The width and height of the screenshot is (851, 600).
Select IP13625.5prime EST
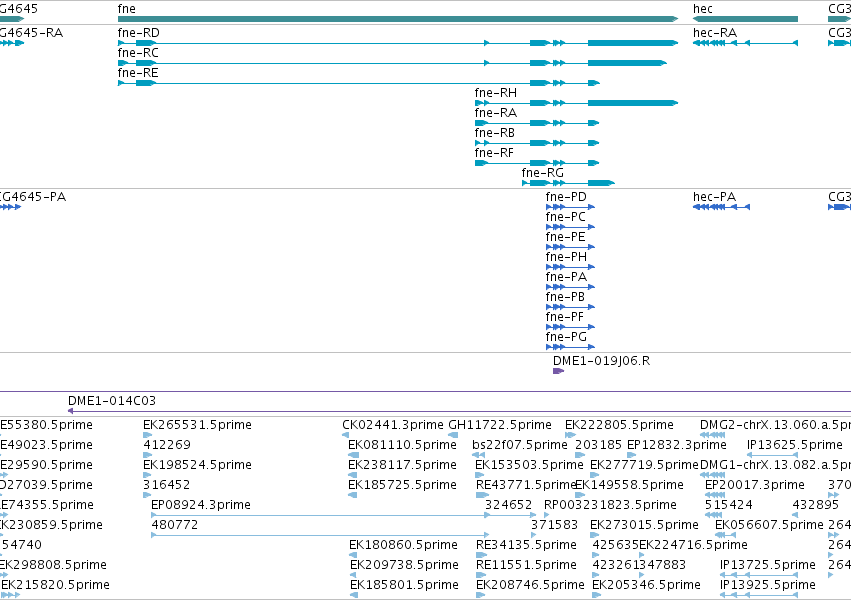pyautogui.click(x=772, y=455)
